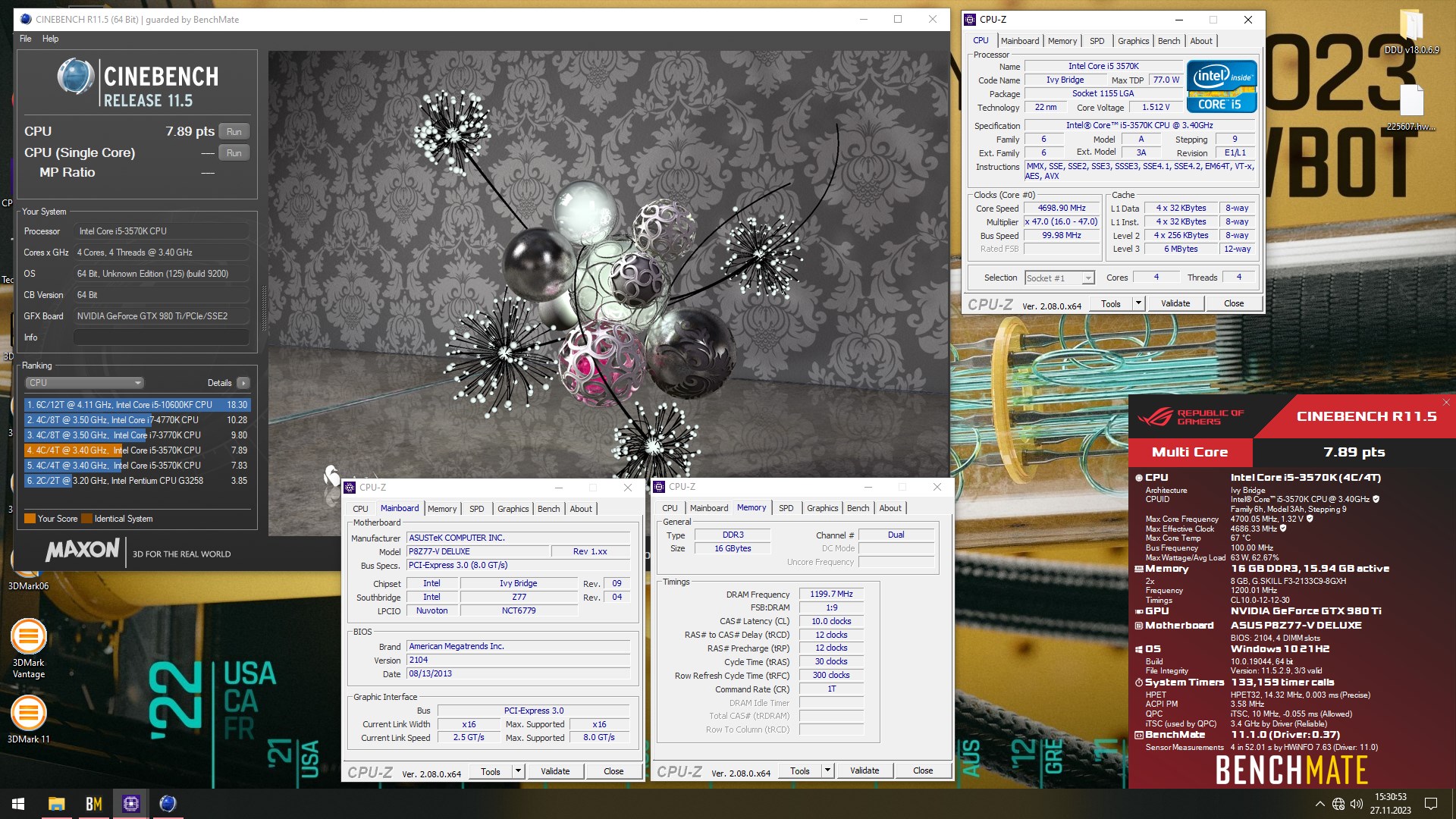
Task: Open Graphics tab in Memory CPU-Z window
Action: tap(822, 508)
